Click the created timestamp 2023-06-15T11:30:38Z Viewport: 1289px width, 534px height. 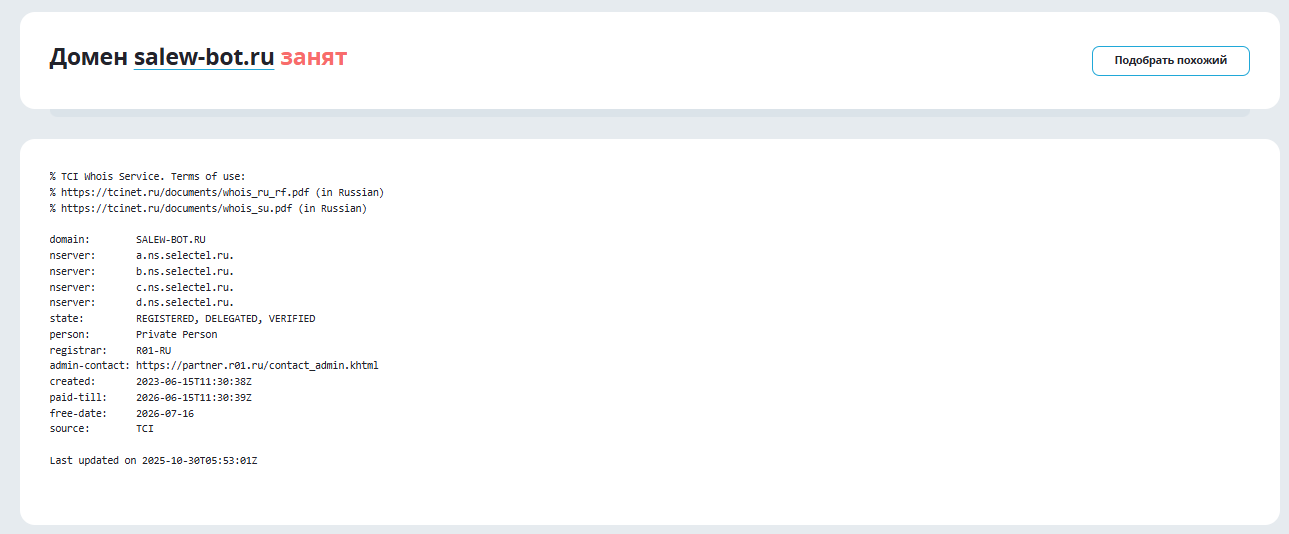194,381
